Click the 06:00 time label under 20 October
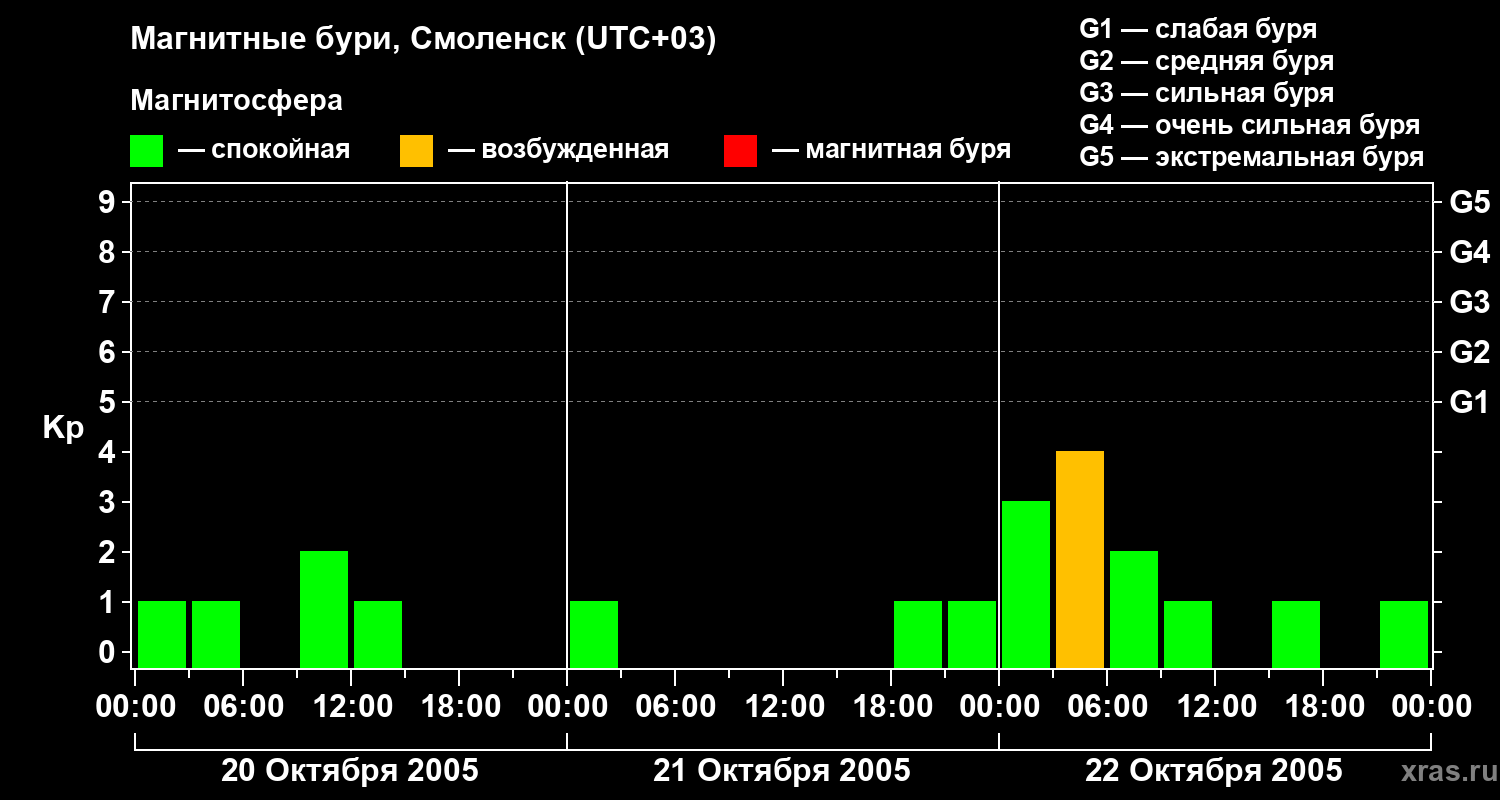 pos(243,707)
